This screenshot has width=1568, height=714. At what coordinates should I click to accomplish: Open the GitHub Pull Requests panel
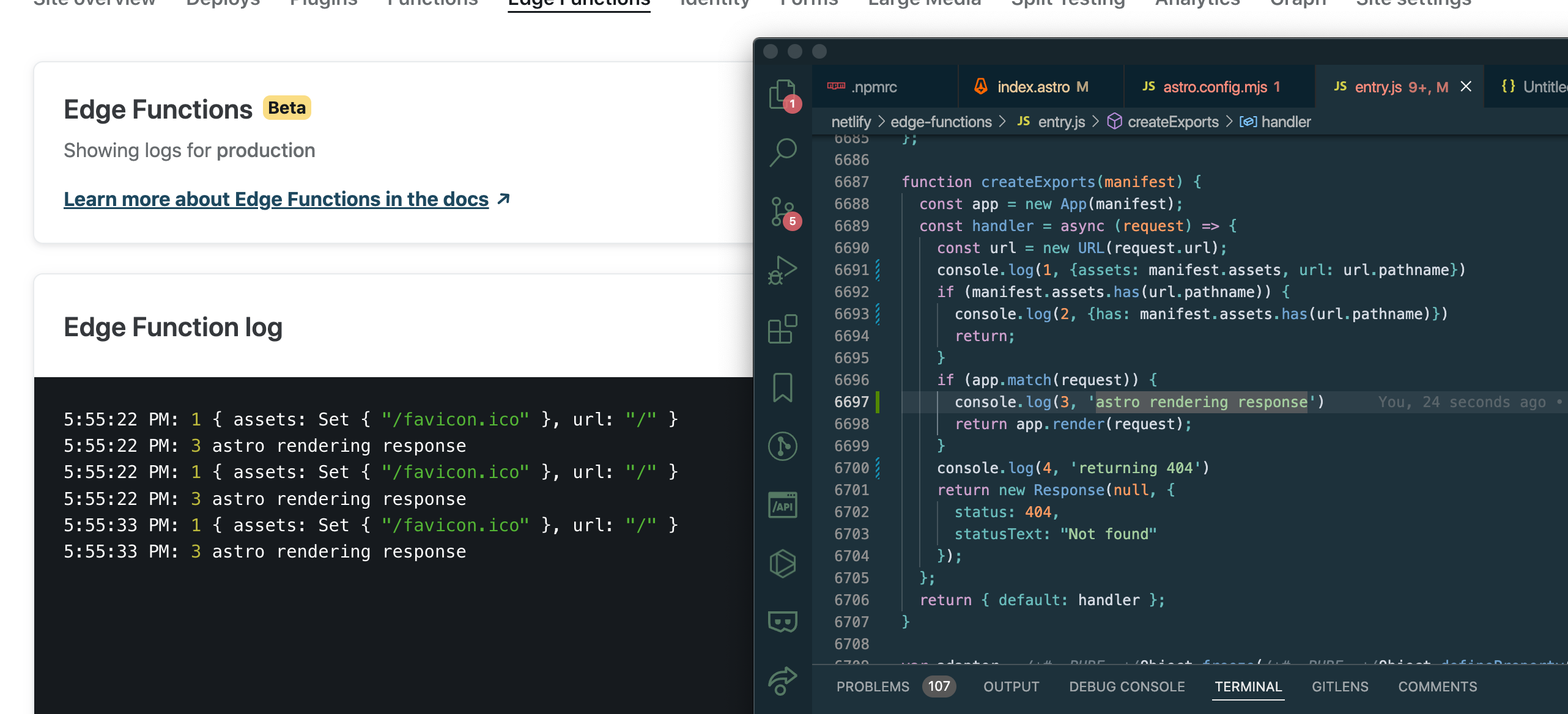pos(783,446)
